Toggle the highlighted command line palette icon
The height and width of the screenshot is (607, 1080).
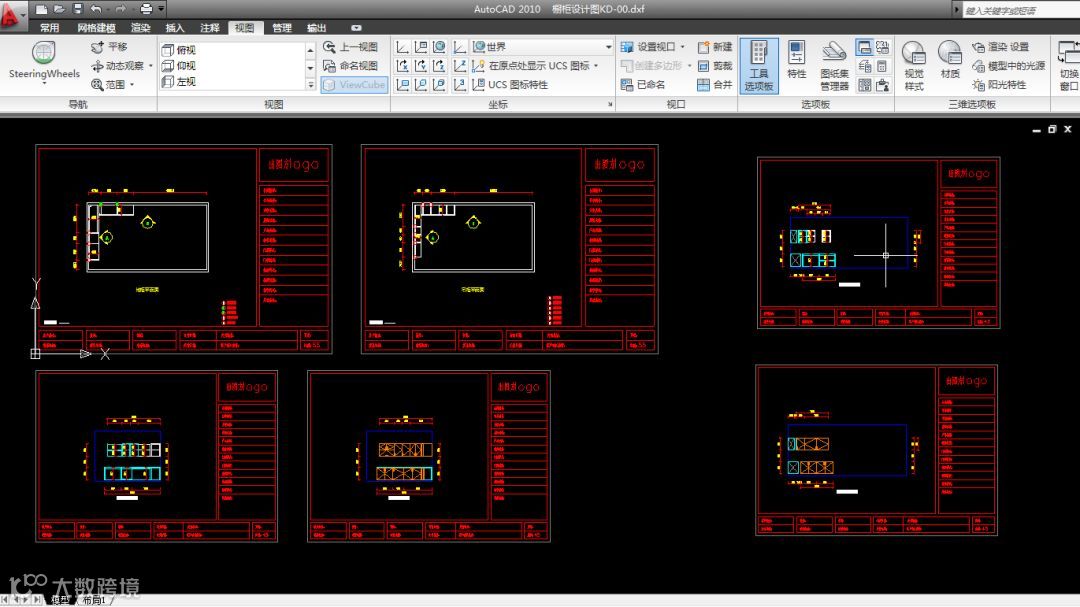coord(864,48)
